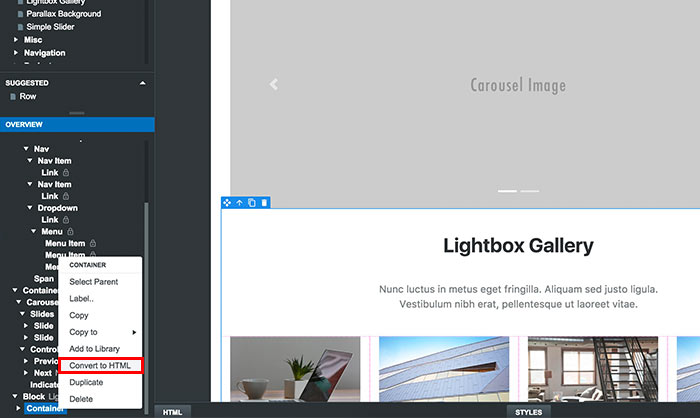Screen dimensions: 700x418
Task: Click the lock icon next to the first Menu Item
Action: click(x=92, y=243)
